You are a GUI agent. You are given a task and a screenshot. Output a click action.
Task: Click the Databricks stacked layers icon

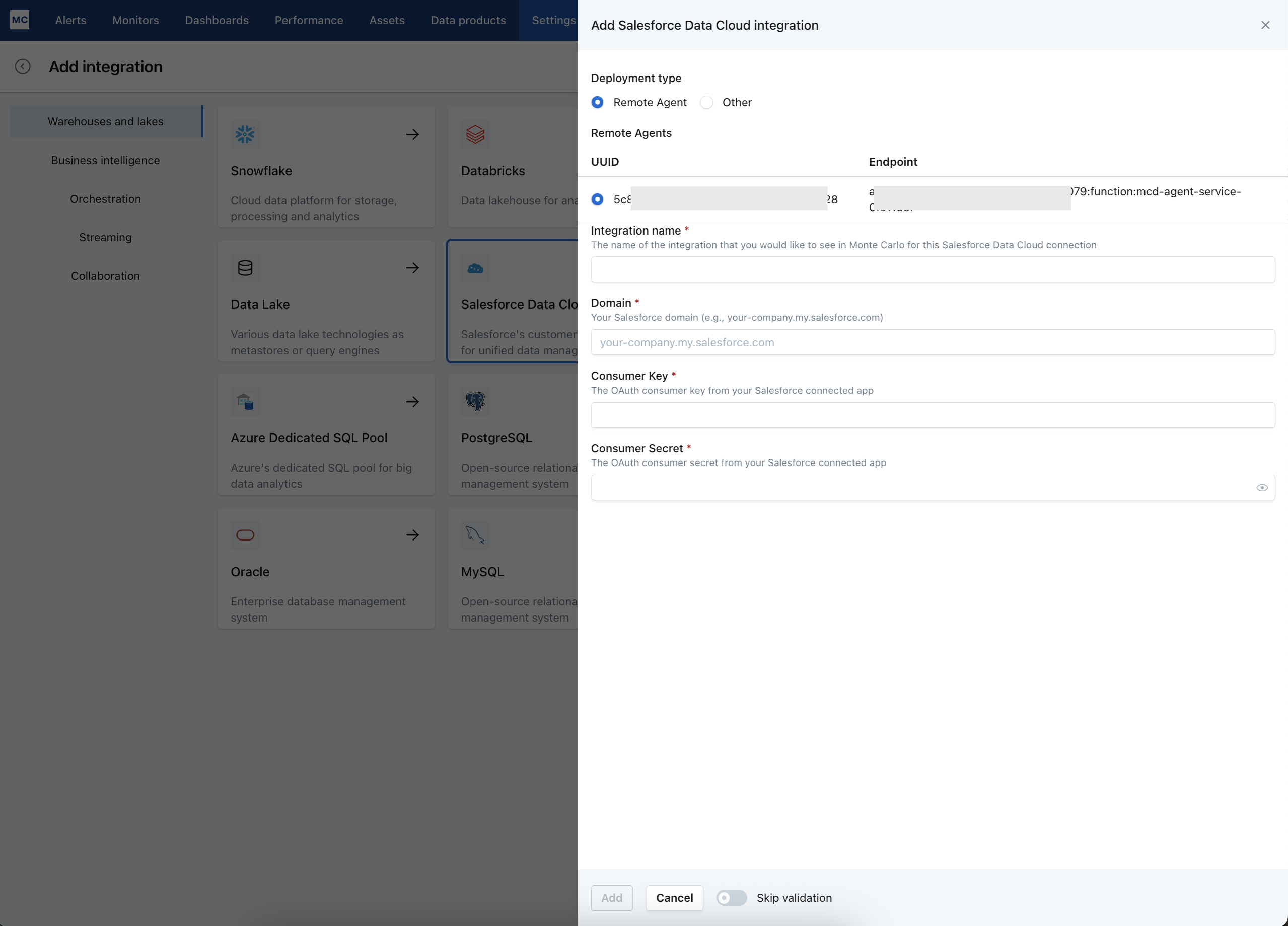[475, 134]
